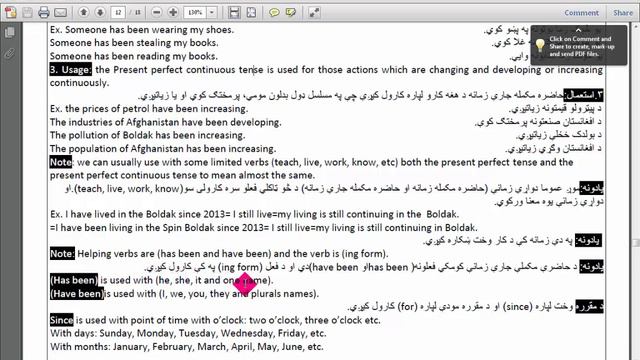Viewport: 640px width, 360px height.
Task: Click "Someone has been wearing my shoes."
Action: click(x=149, y=30)
